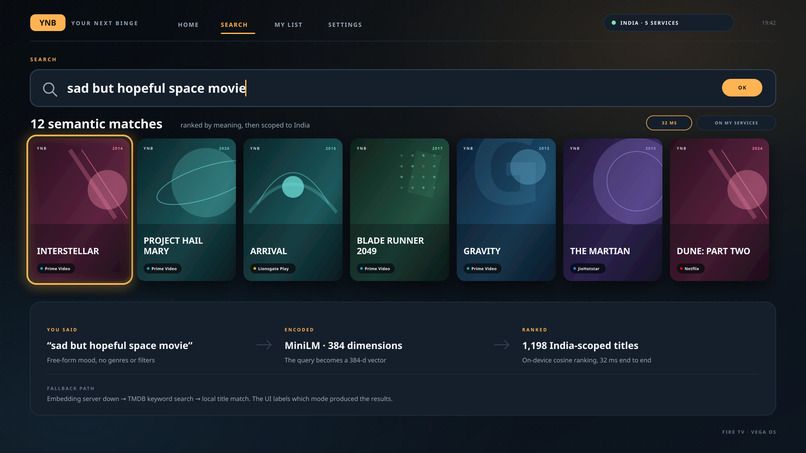Screen dimensions: 806x453
Task: Click JioHotstar badge on The Martian
Action: point(587,268)
